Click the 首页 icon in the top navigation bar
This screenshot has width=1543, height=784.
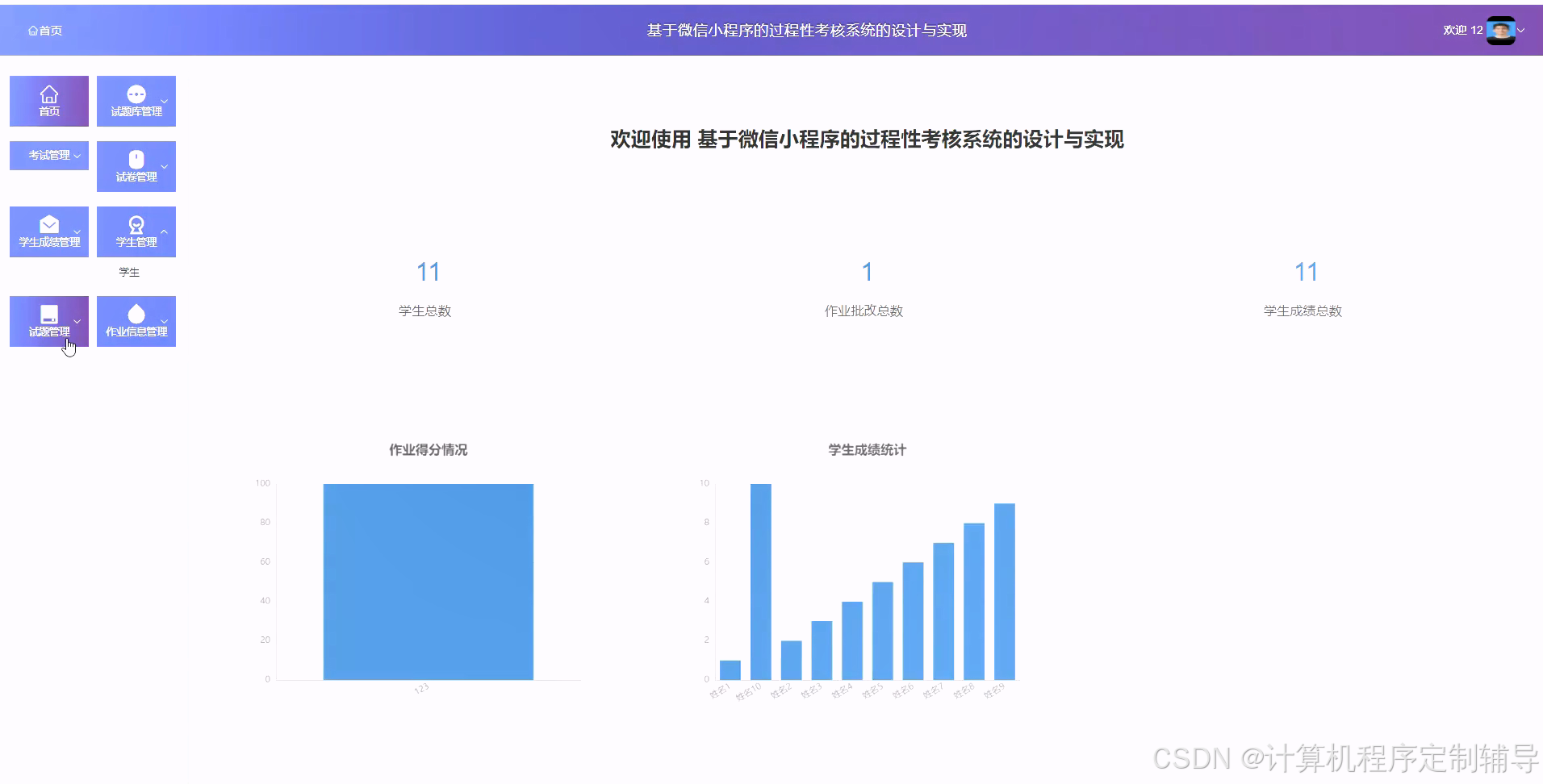point(44,30)
